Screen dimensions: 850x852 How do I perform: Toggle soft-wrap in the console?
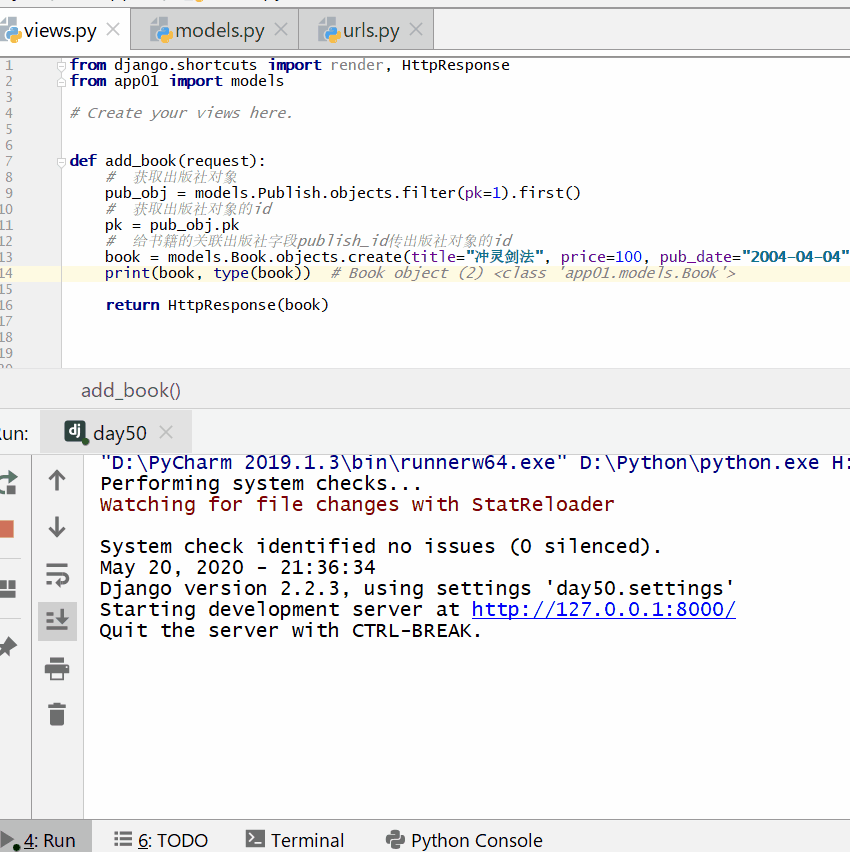tap(57, 575)
